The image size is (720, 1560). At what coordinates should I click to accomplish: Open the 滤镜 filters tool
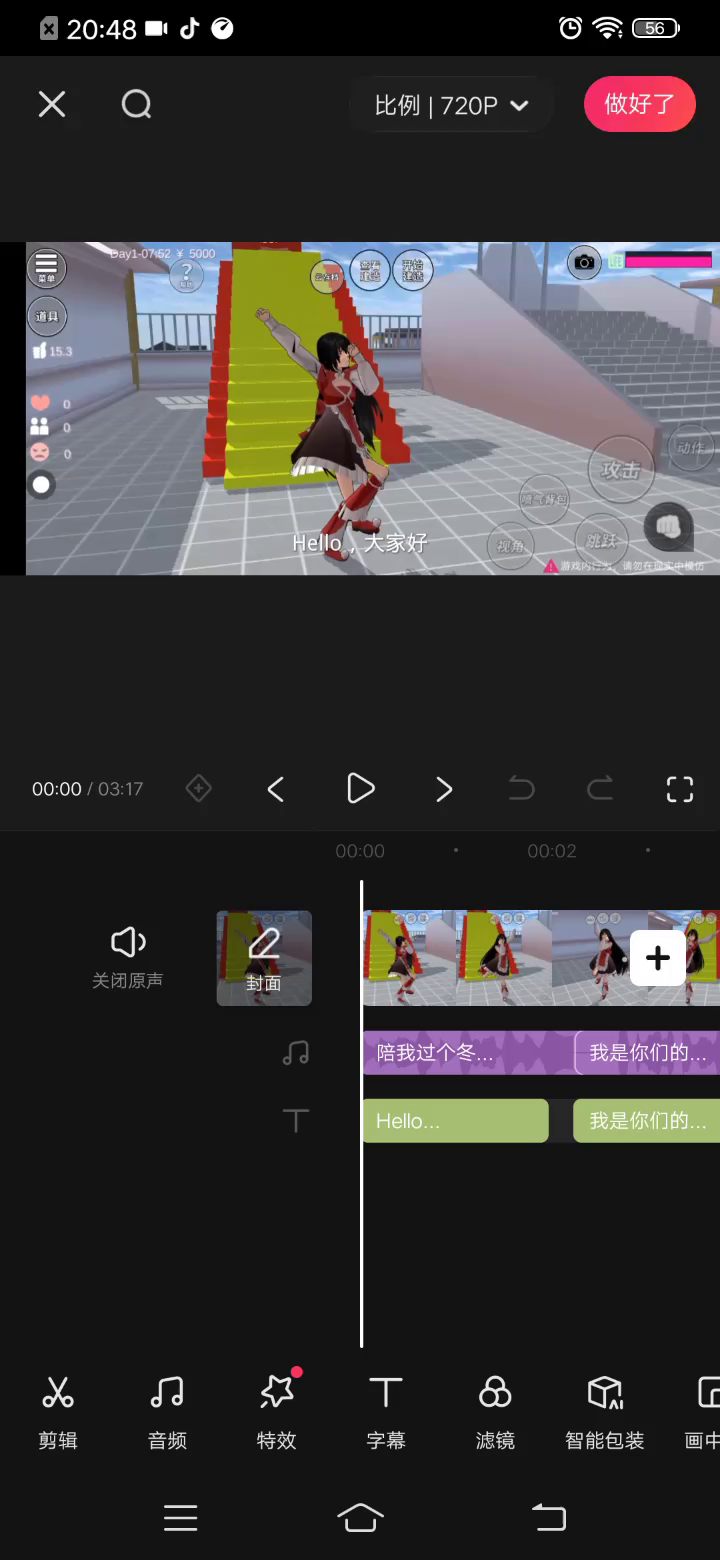495,1413
